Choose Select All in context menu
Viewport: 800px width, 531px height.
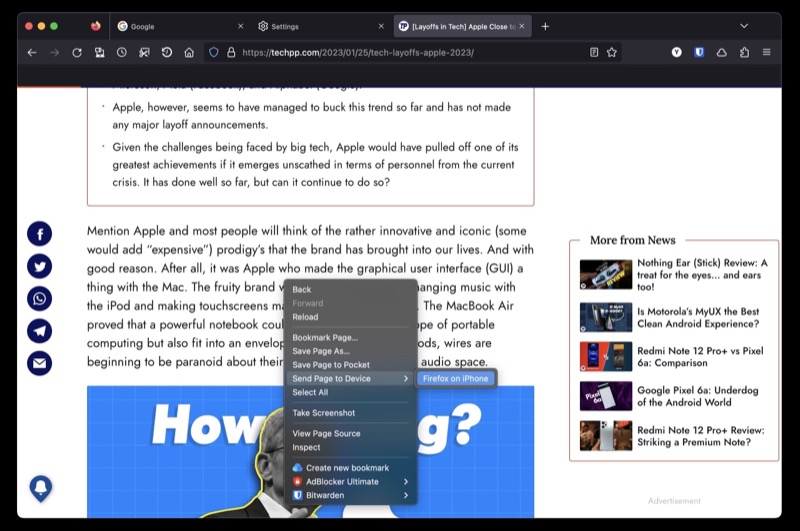(x=349, y=392)
